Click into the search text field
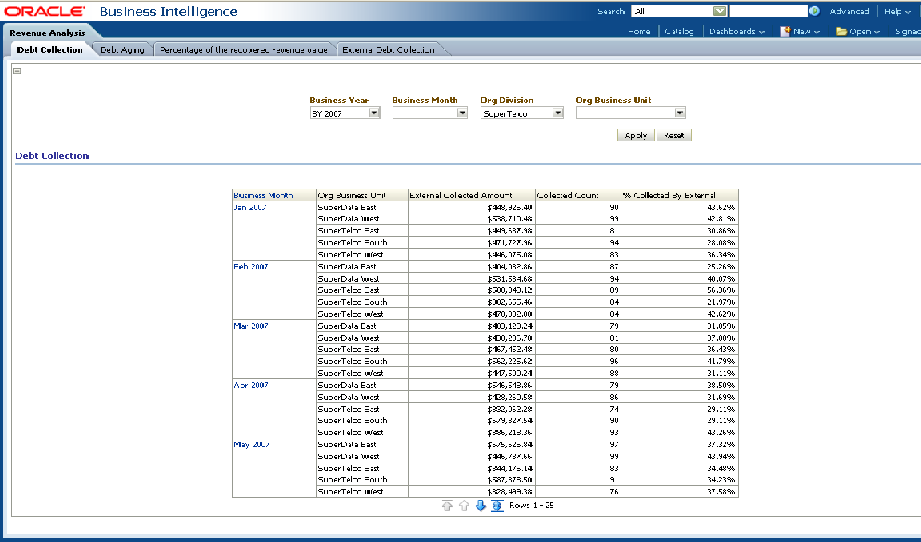 tap(768, 11)
